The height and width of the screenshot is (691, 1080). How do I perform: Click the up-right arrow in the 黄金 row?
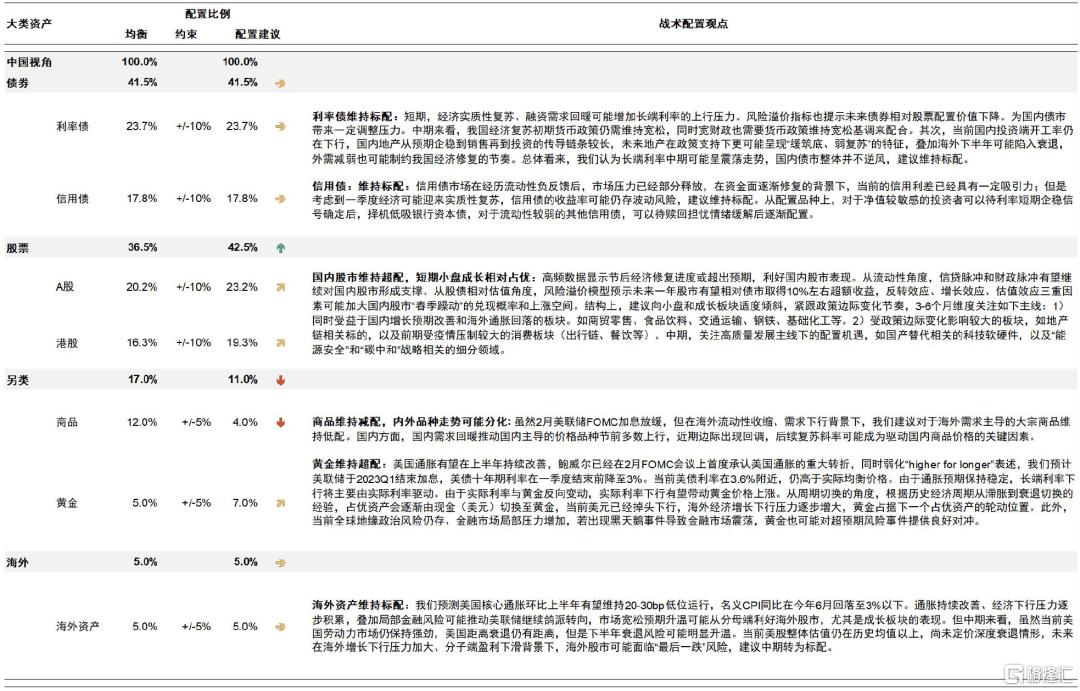click(x=280, y=504)
